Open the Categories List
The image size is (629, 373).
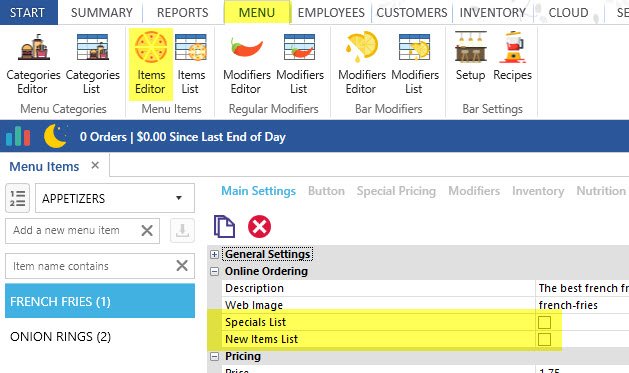tap(92, 64)
